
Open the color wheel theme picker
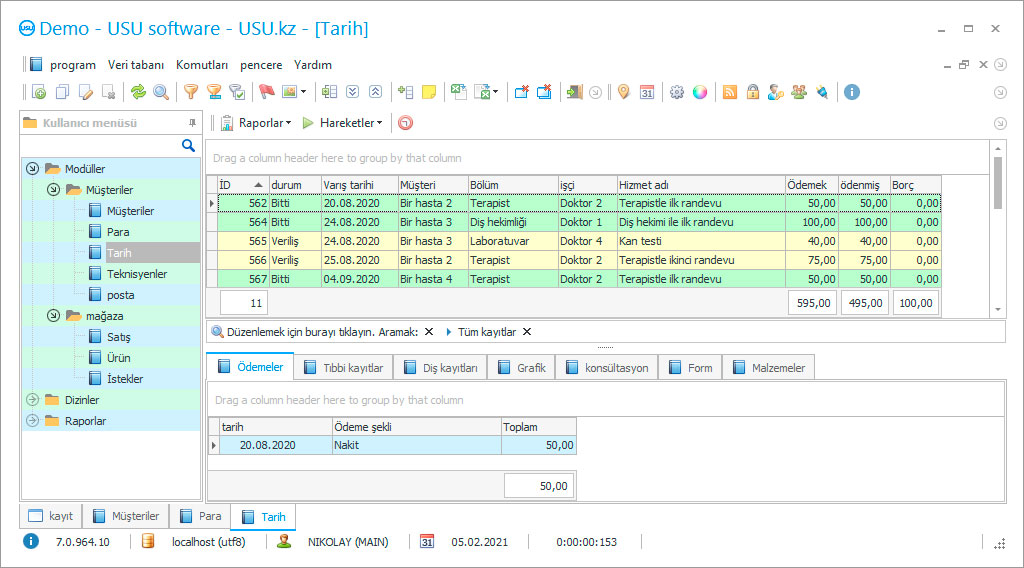point(700,92)
